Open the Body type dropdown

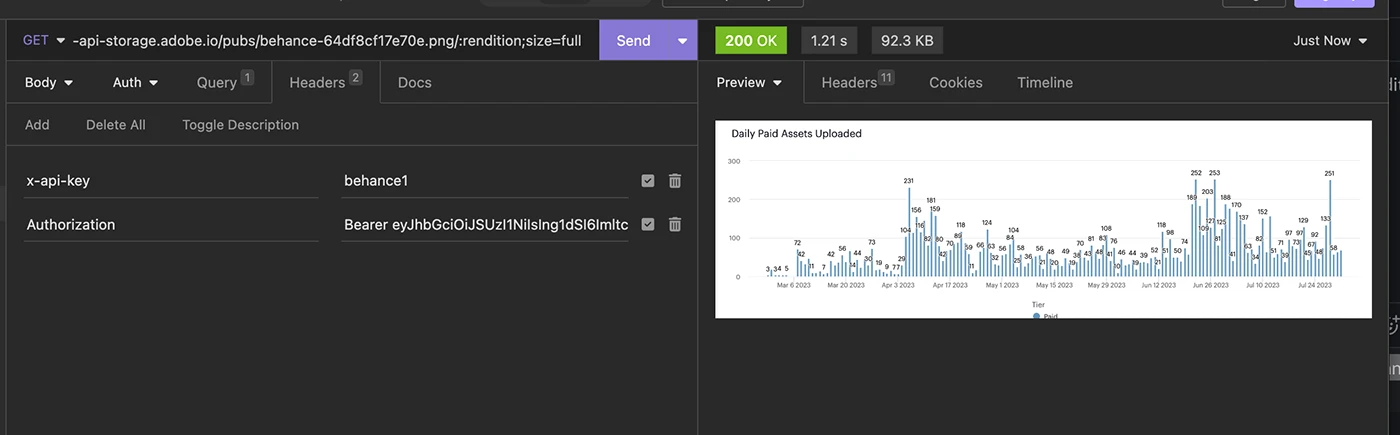(x=49, y=83)
